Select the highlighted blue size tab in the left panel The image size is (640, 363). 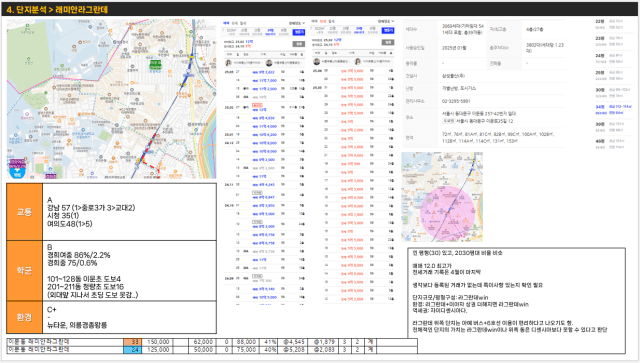click(x=270, y=32)
